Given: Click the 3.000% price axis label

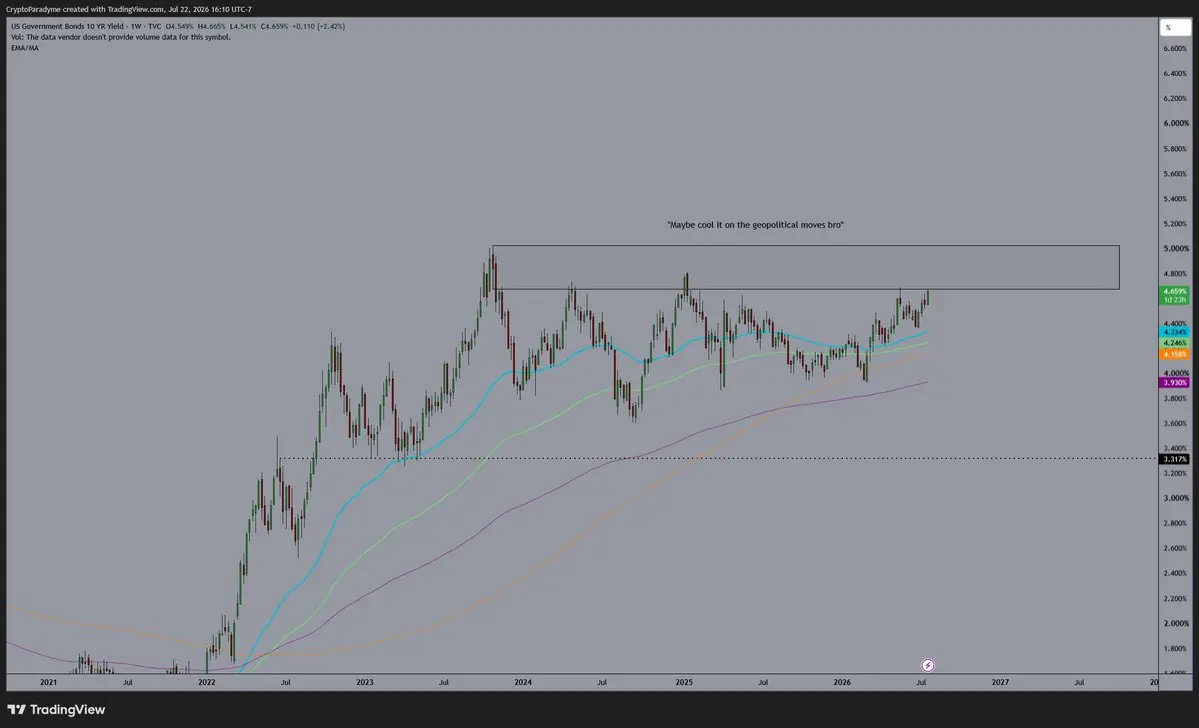Looking at the screenshot, I should tap(1176, 498).
